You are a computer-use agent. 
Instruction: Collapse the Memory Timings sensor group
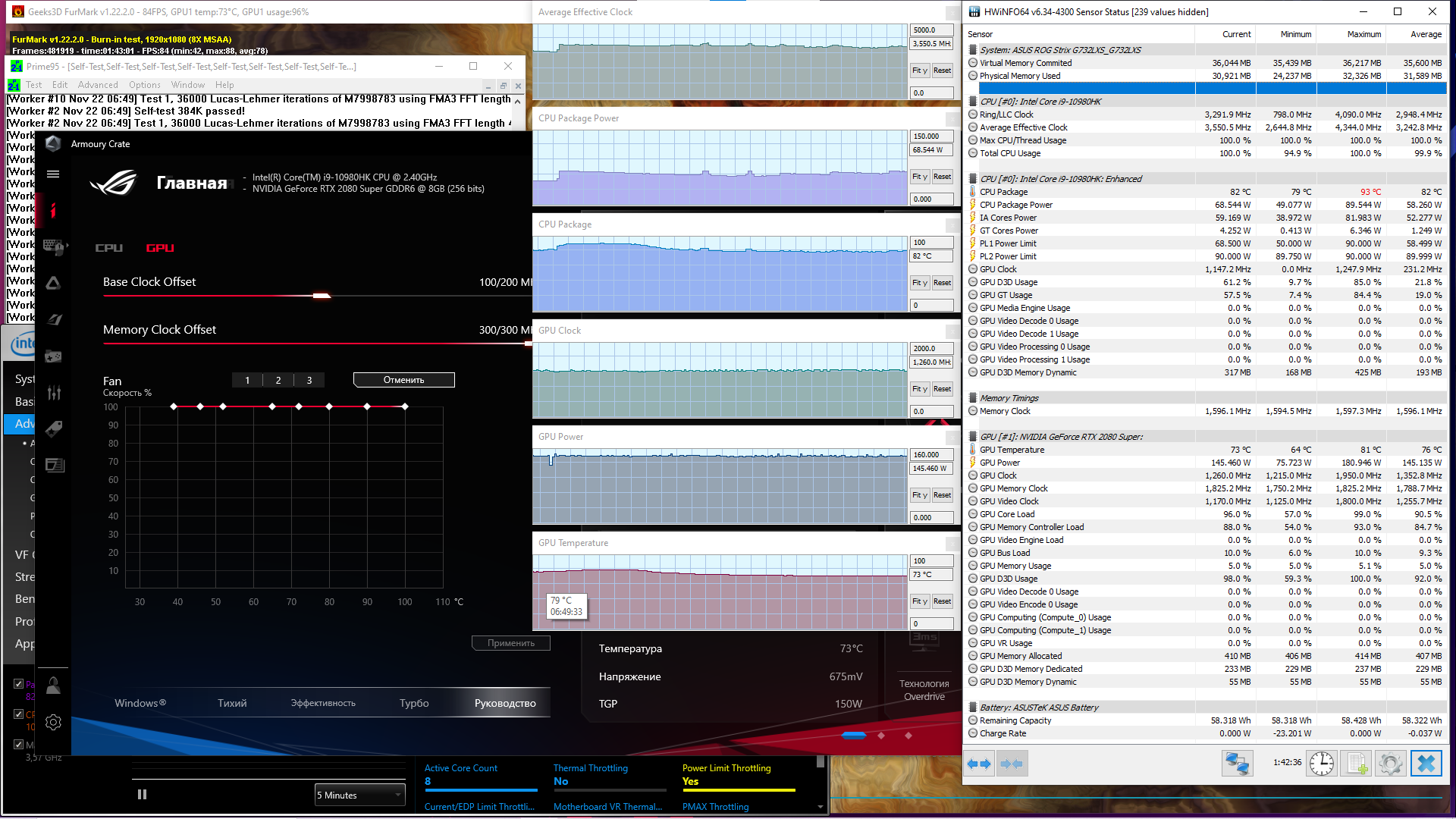point(973,398)
